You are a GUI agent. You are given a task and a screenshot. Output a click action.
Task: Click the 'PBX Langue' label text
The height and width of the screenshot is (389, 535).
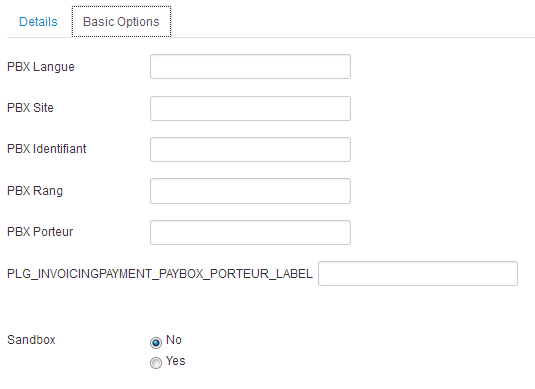[41, 67]
